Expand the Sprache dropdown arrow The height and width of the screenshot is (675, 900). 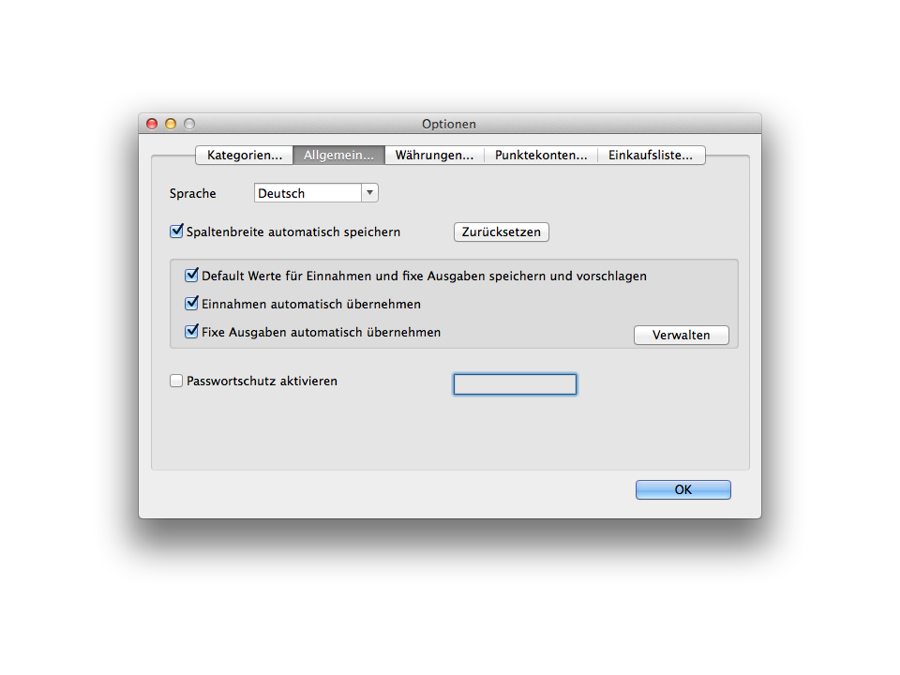(x=370, y=193)
